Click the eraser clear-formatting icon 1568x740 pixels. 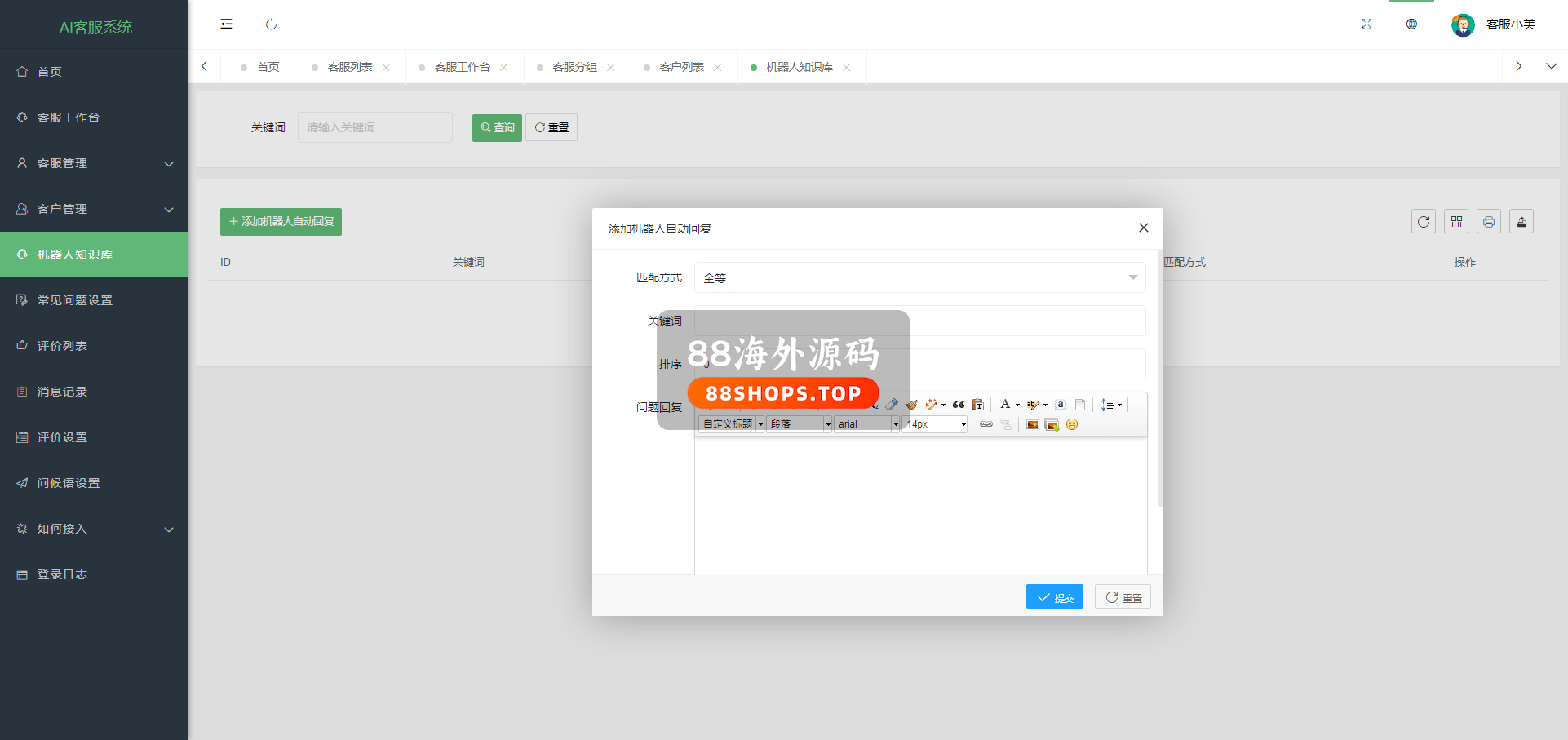point(892,405)
